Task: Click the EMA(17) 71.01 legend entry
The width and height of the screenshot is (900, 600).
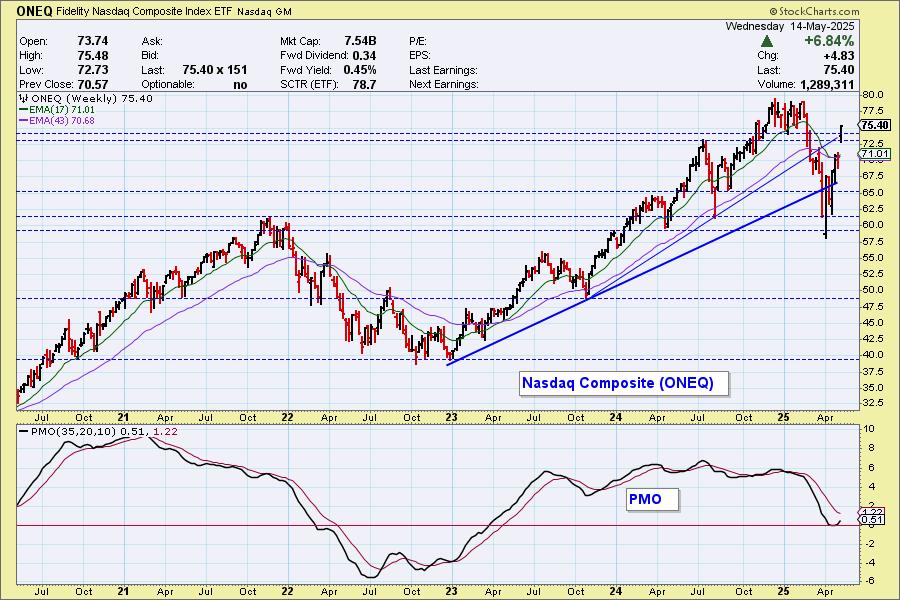Action: click(x=57, y=110)
